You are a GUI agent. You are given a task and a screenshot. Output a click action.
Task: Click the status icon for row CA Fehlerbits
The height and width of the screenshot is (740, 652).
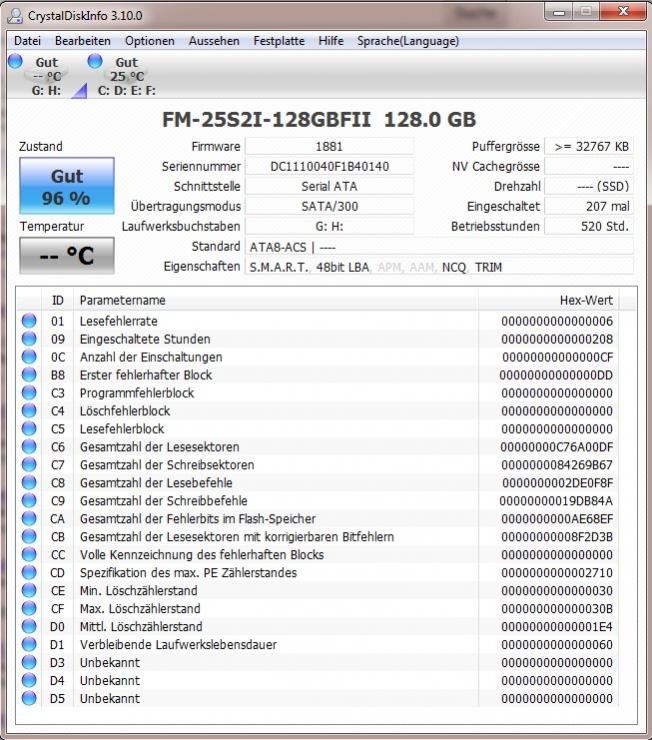[29, 518]
